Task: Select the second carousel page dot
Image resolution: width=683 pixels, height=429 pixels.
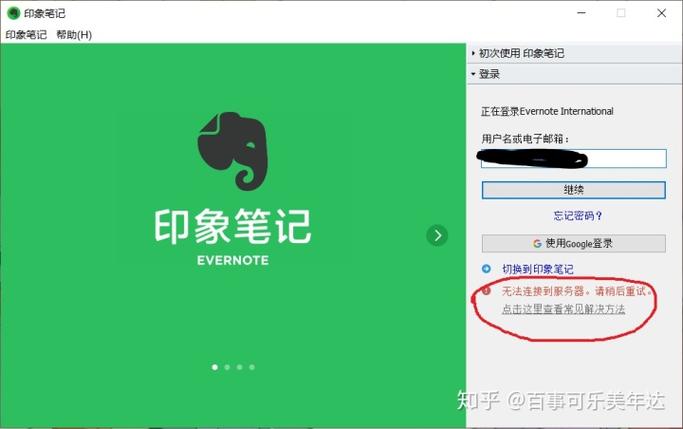Action: click(x=227, y=367)
